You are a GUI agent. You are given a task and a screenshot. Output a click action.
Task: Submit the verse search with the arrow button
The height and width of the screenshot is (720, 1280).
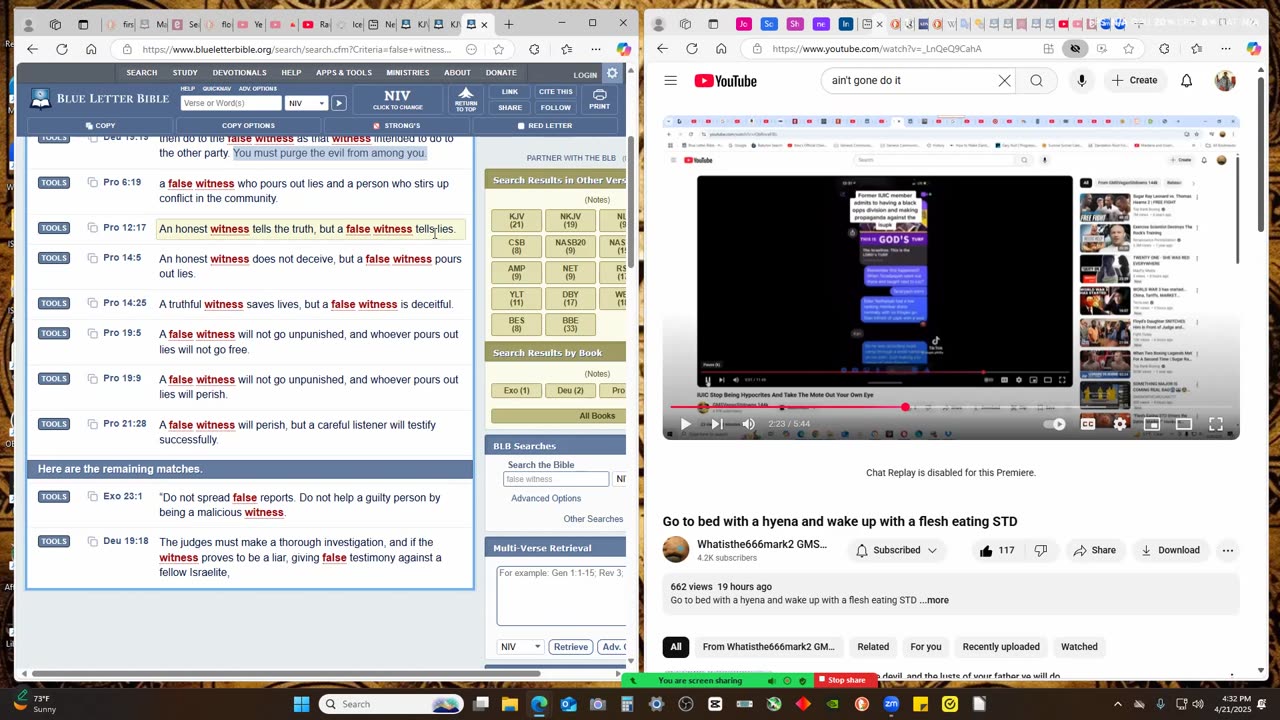(x=339, y=103)
